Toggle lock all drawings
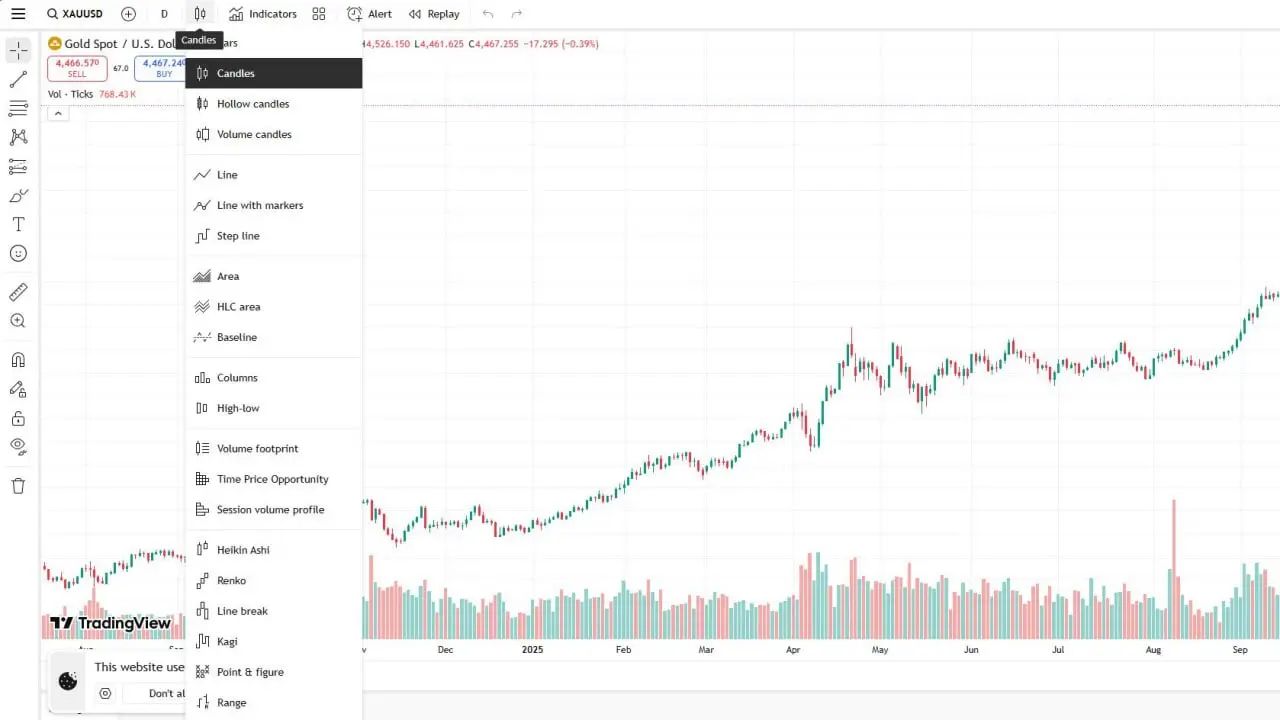 [x=18, y=417]
